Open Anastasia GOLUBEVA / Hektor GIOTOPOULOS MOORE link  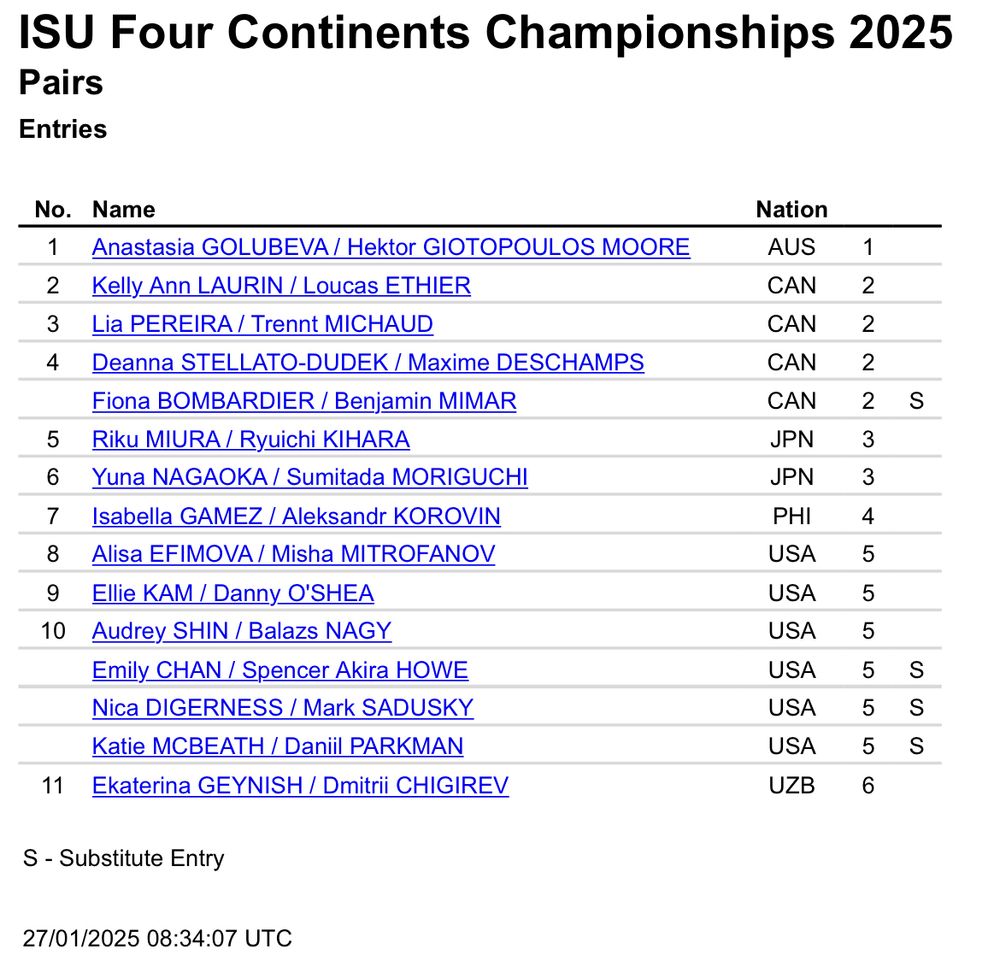click(391, 247)
